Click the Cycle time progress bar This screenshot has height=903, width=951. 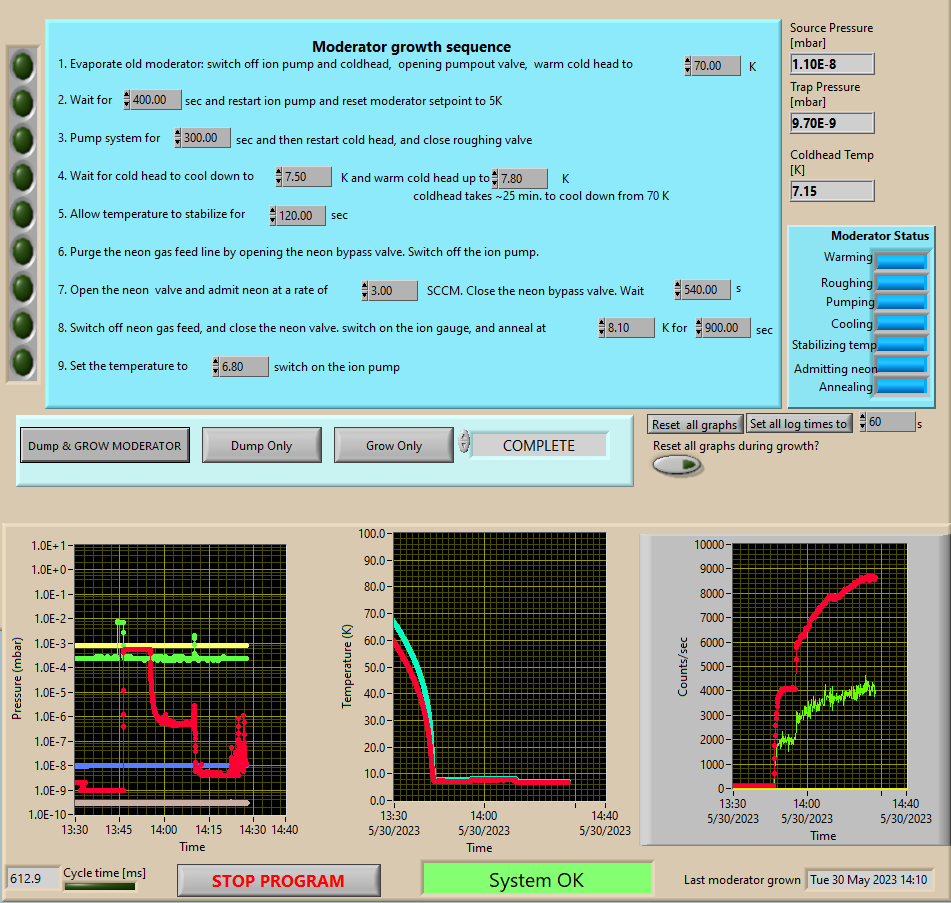(100, 886)
